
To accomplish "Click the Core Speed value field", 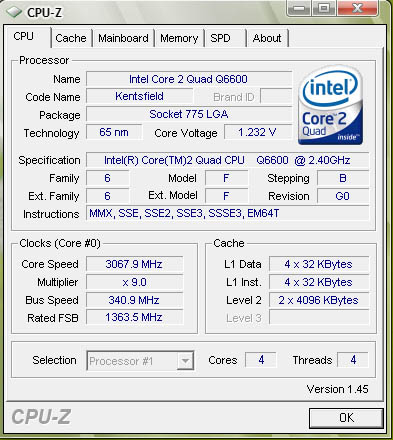I will click(x=134, y=264).
